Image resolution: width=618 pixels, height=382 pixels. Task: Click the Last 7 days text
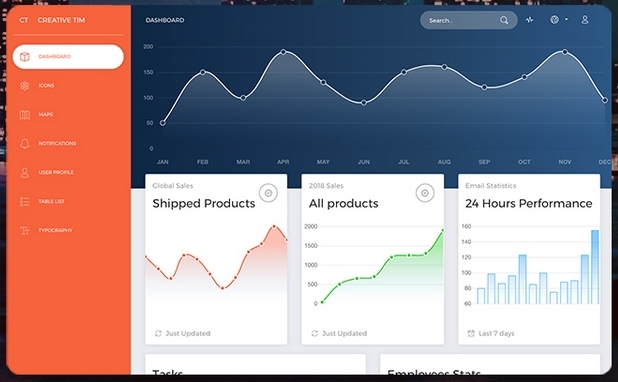pos(496,334)
